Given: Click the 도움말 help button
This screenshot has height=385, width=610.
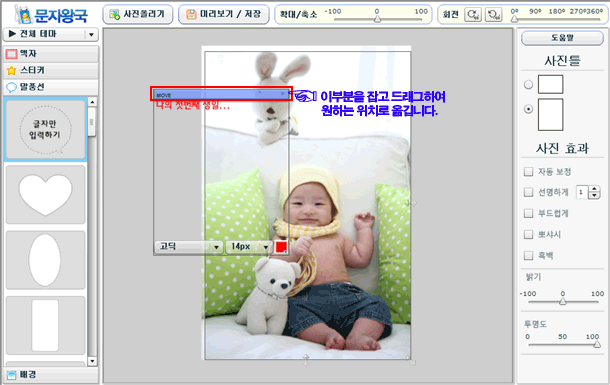Looking at the screenshot, I should pos(562,38).
